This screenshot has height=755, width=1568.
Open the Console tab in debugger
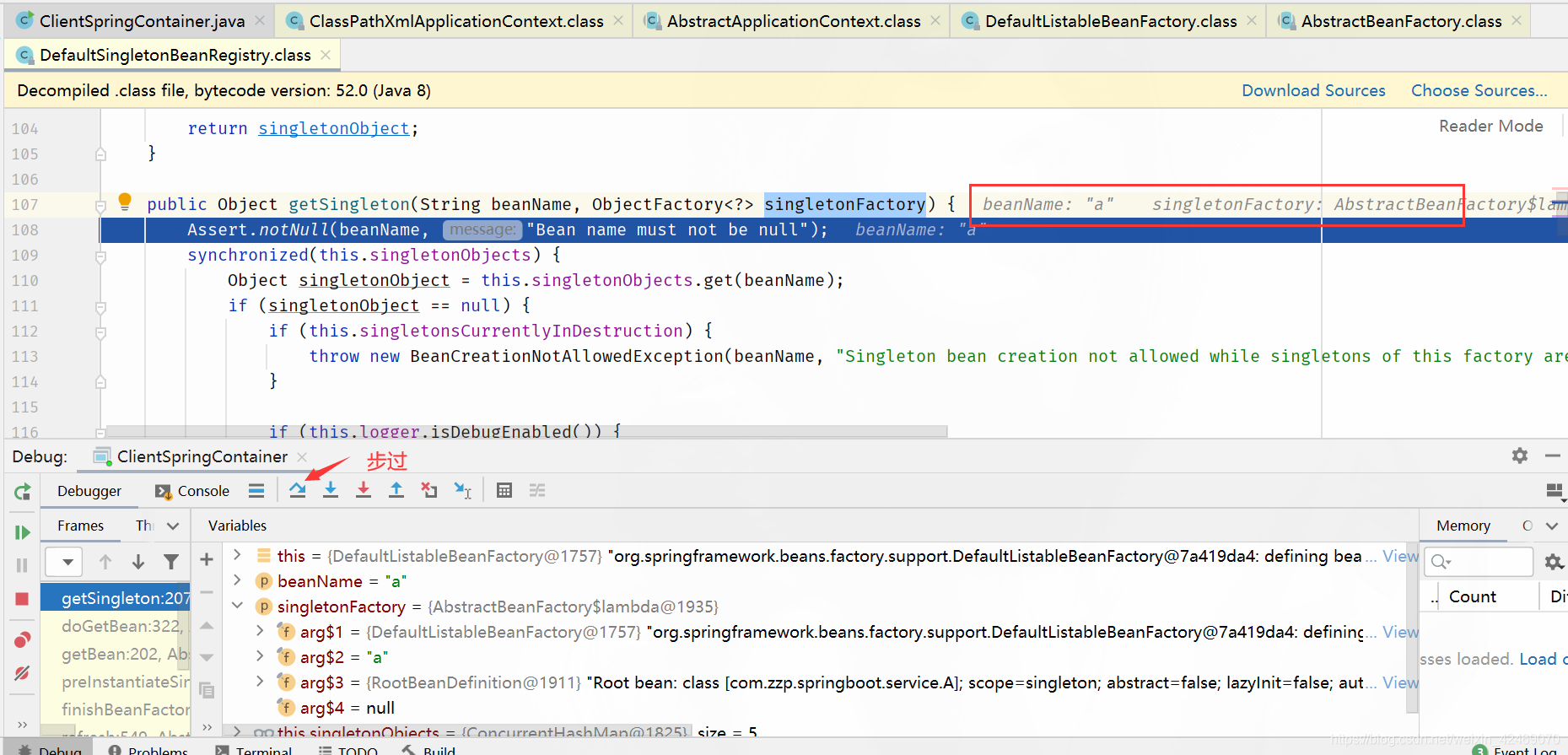[x=192, y=491]
